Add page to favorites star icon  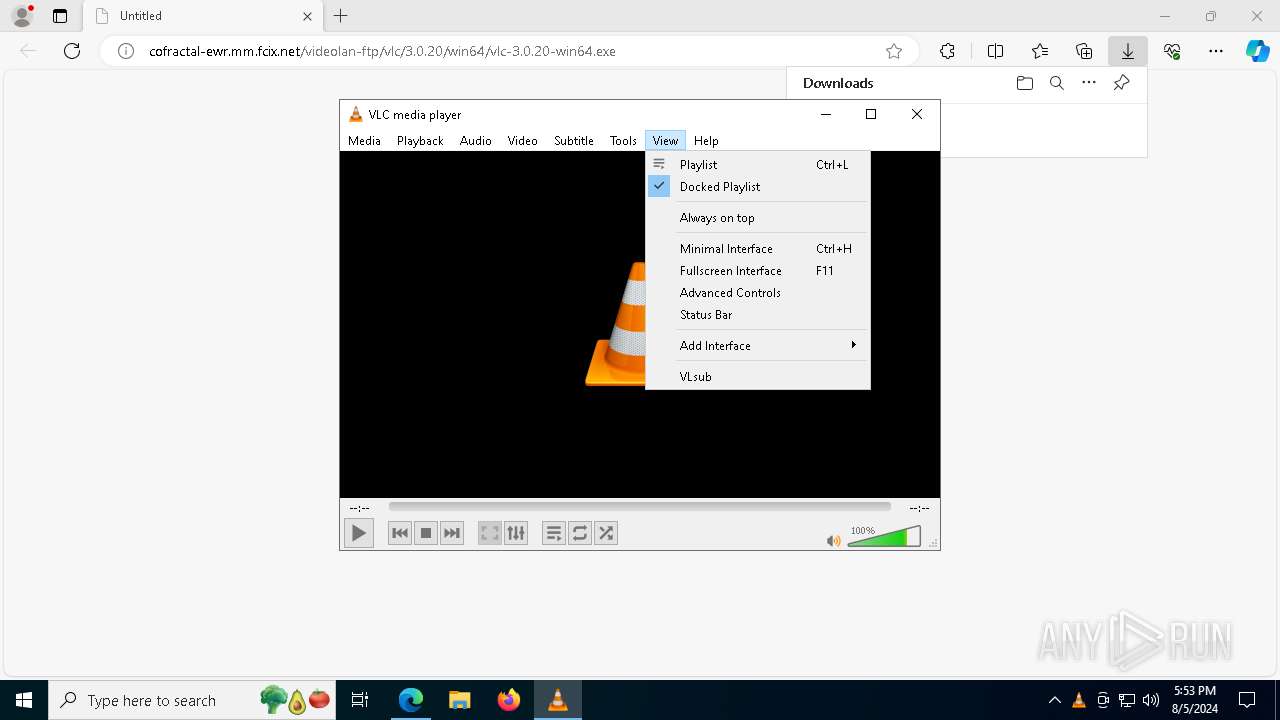point(894,51)
